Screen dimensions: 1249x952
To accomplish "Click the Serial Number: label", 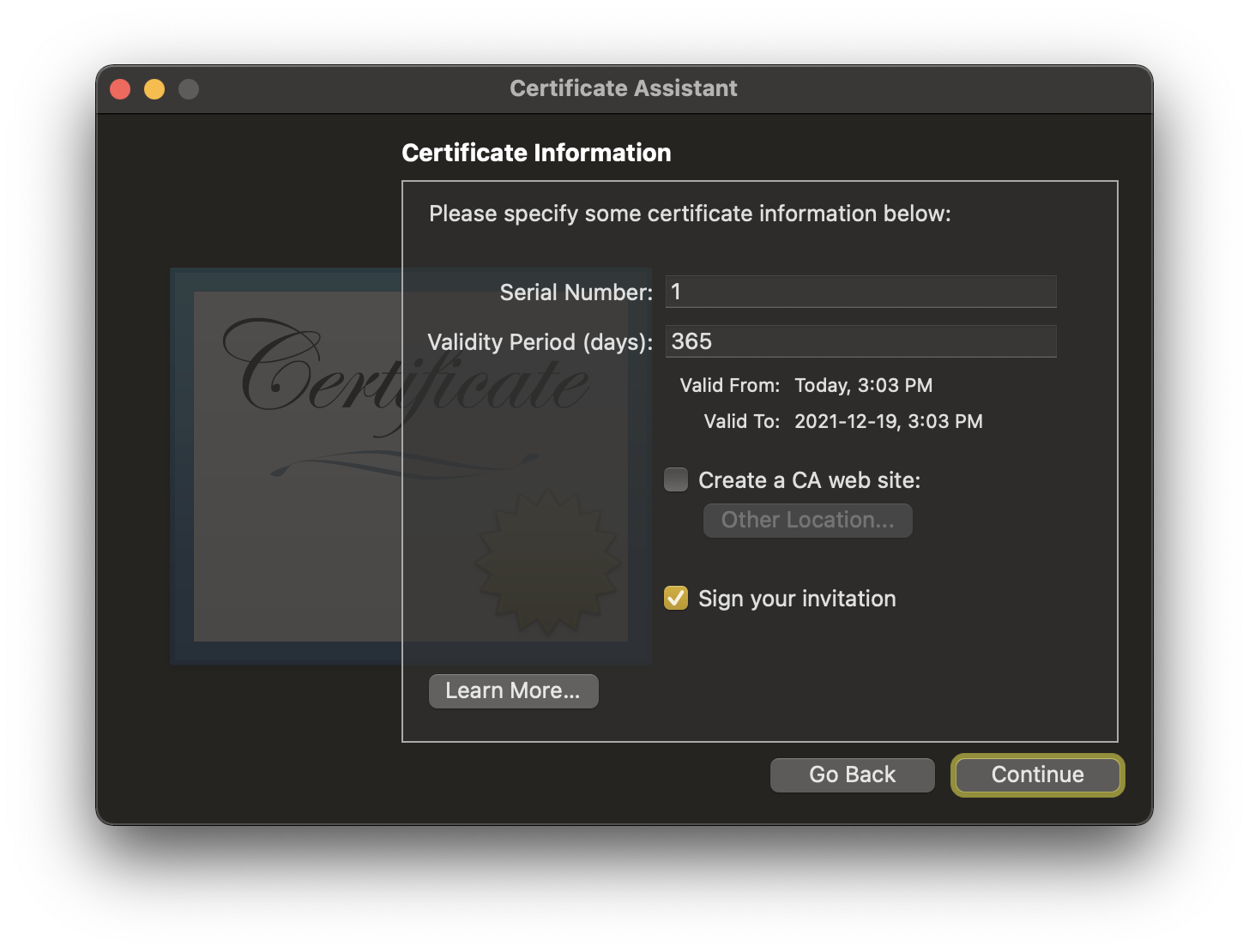I will (x=576, y=292).
